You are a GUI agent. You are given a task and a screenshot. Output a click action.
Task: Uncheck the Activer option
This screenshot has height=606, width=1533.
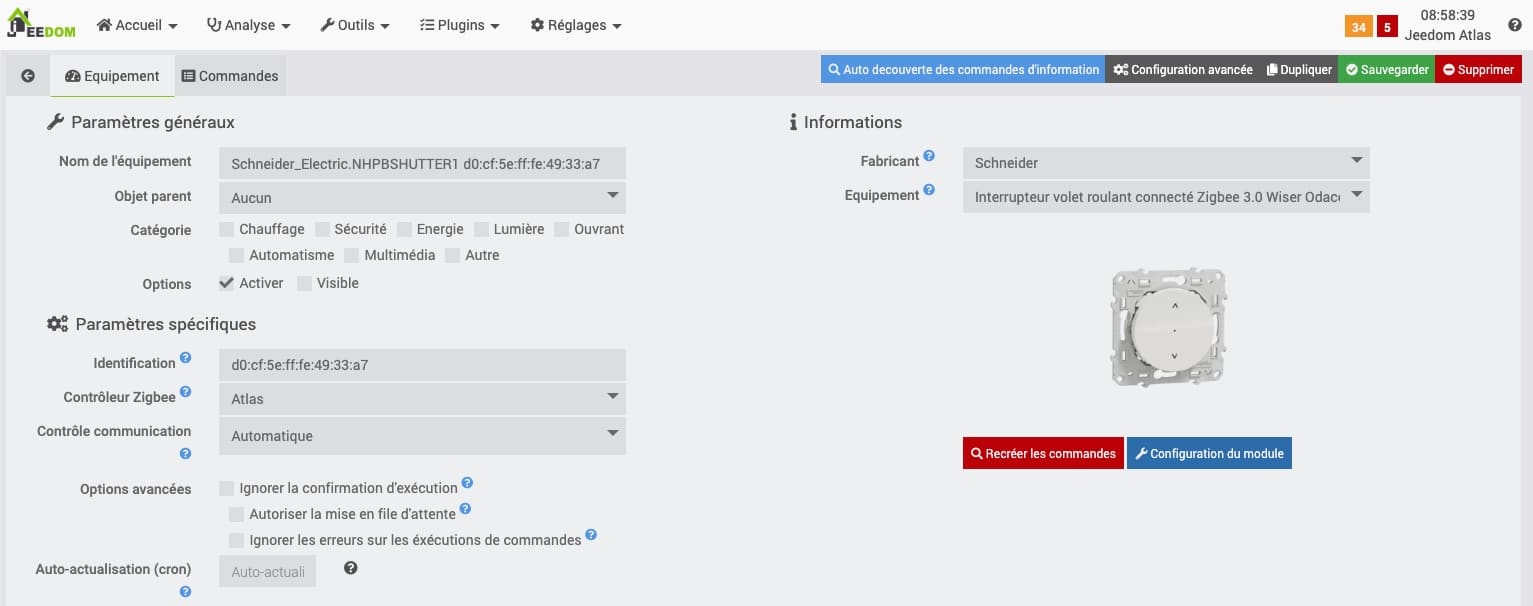tap(227, 284)
